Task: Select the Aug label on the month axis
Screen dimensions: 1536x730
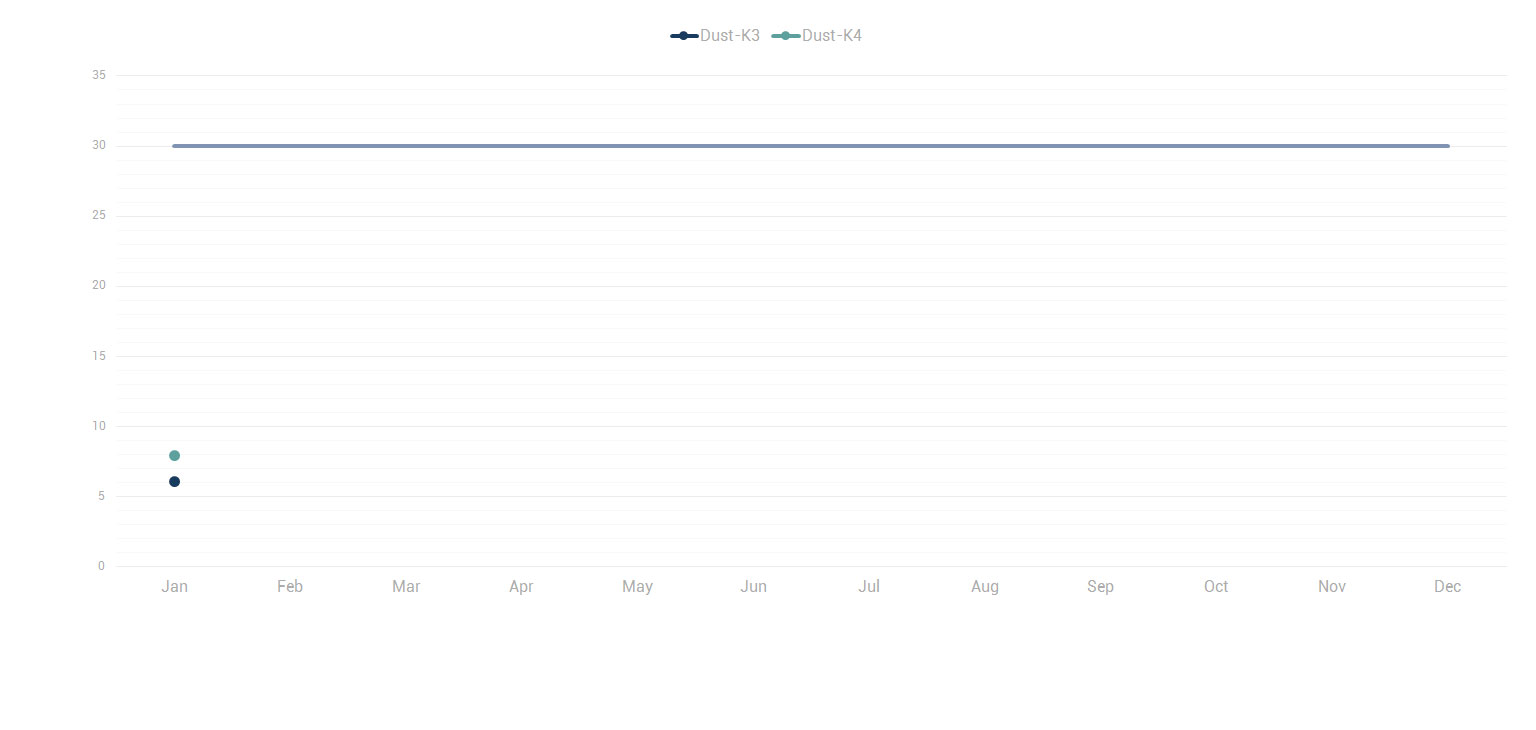Action: [985, 587]
